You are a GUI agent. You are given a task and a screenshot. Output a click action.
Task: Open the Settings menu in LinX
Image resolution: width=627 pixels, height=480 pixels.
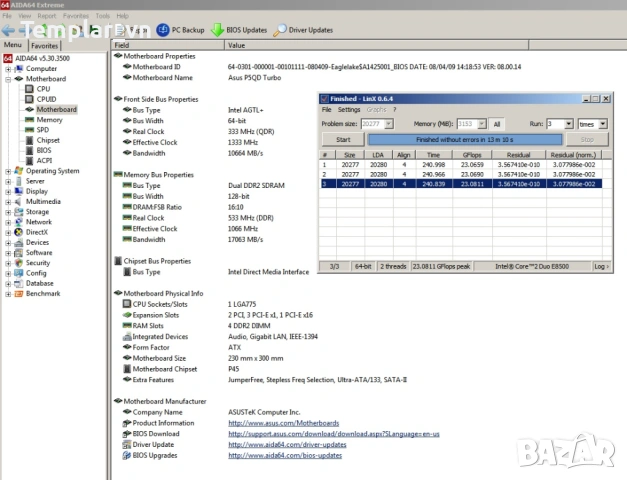(349, 110)
